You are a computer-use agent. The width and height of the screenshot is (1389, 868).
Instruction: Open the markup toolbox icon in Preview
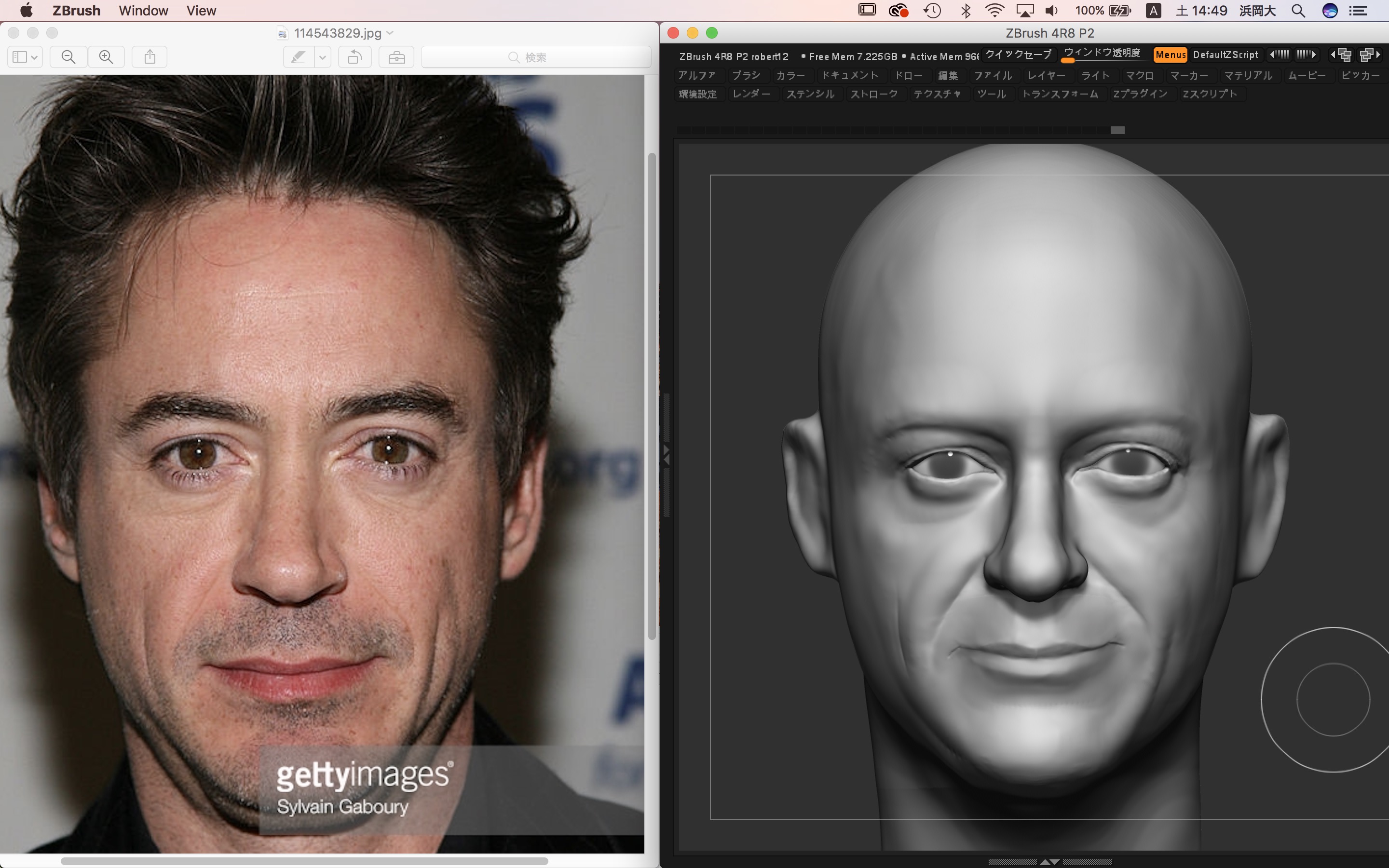[x=396, y=57]
